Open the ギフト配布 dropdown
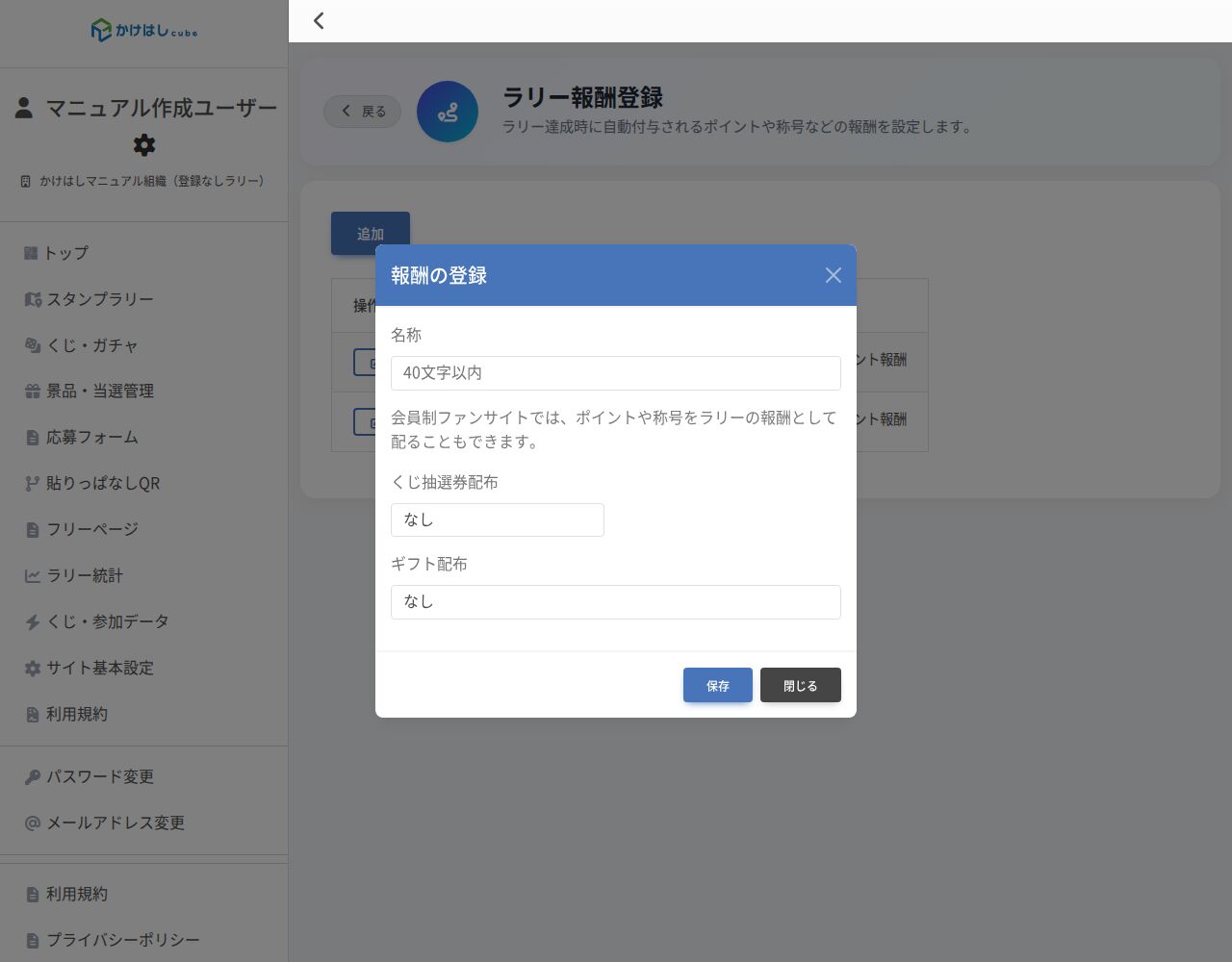The width and height of the screenshot is (1232, 962). (616, 602)
